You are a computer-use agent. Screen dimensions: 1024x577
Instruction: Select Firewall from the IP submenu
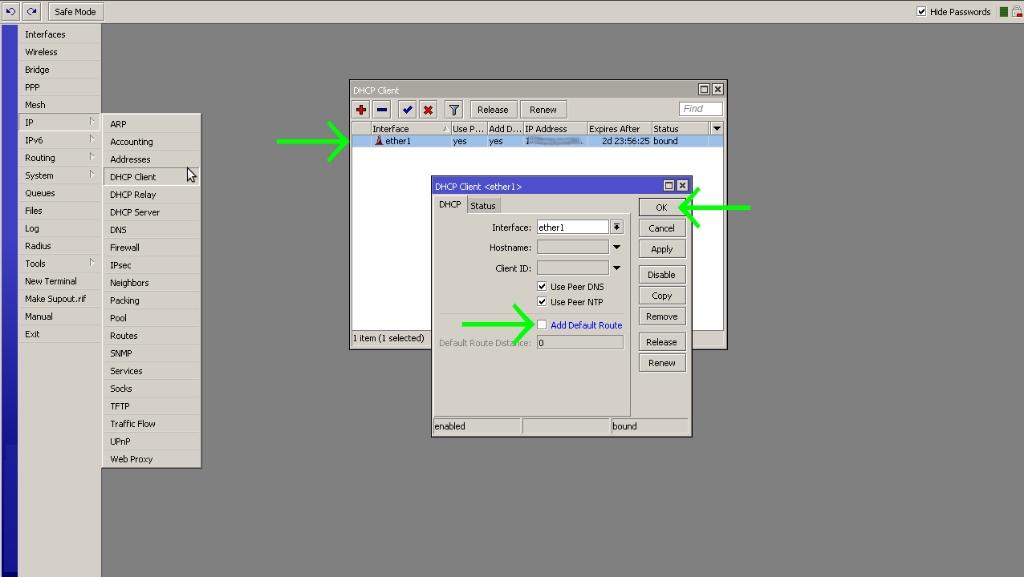point(125,247)
